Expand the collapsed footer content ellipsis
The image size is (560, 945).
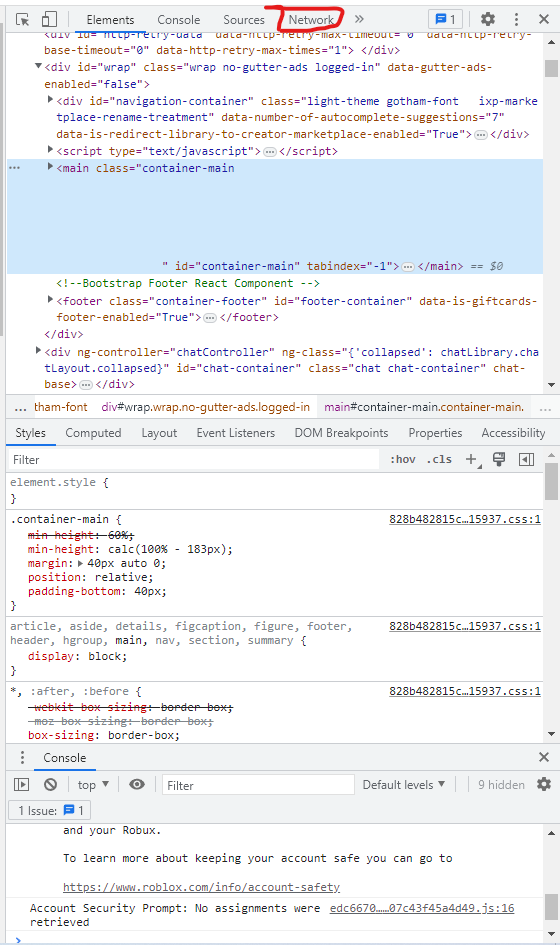(x=210, y=318)
